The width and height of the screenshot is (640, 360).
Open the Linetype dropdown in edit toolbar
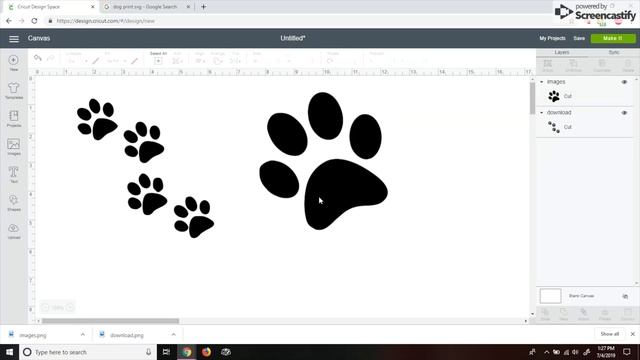coord(77,61)
